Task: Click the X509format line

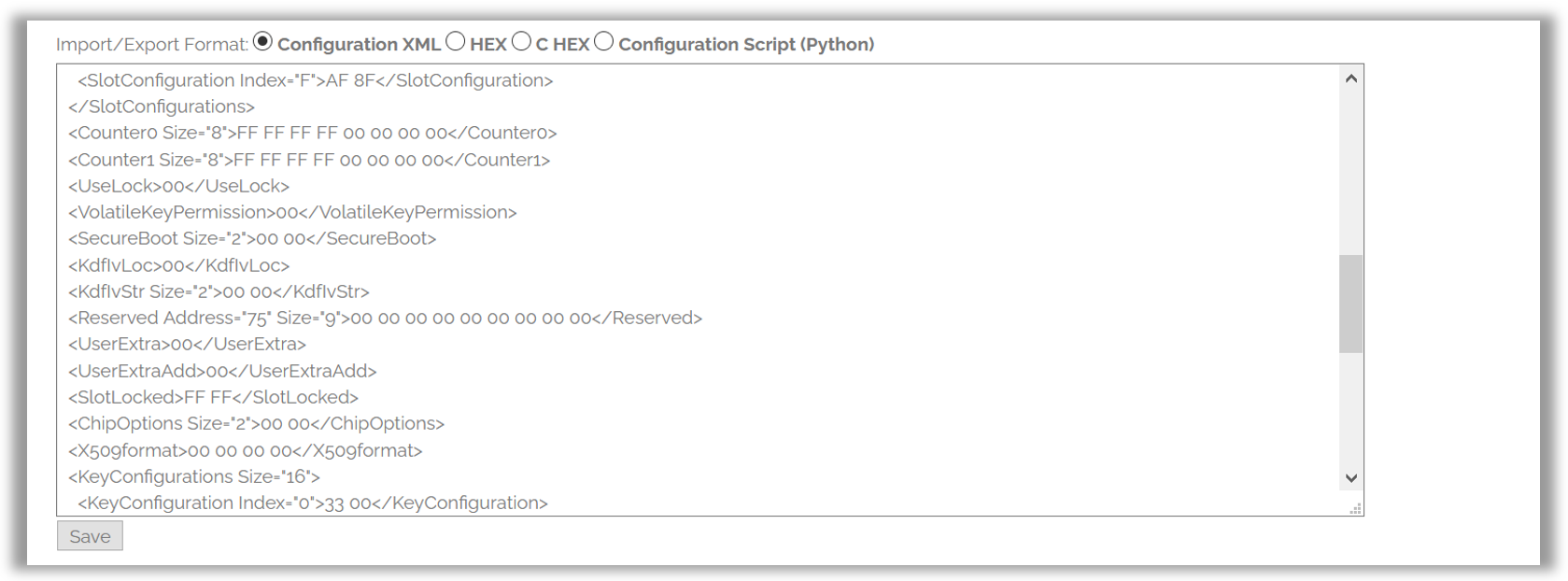Action: (x=246, y=450)
